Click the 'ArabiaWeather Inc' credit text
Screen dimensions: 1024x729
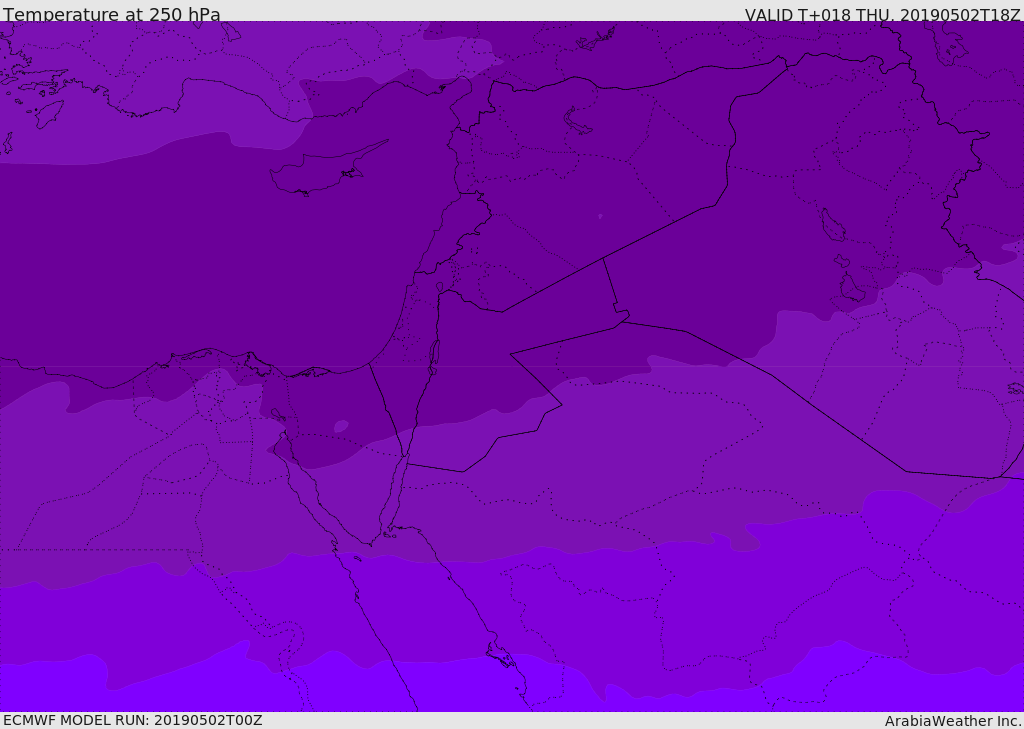coord(953,721)
